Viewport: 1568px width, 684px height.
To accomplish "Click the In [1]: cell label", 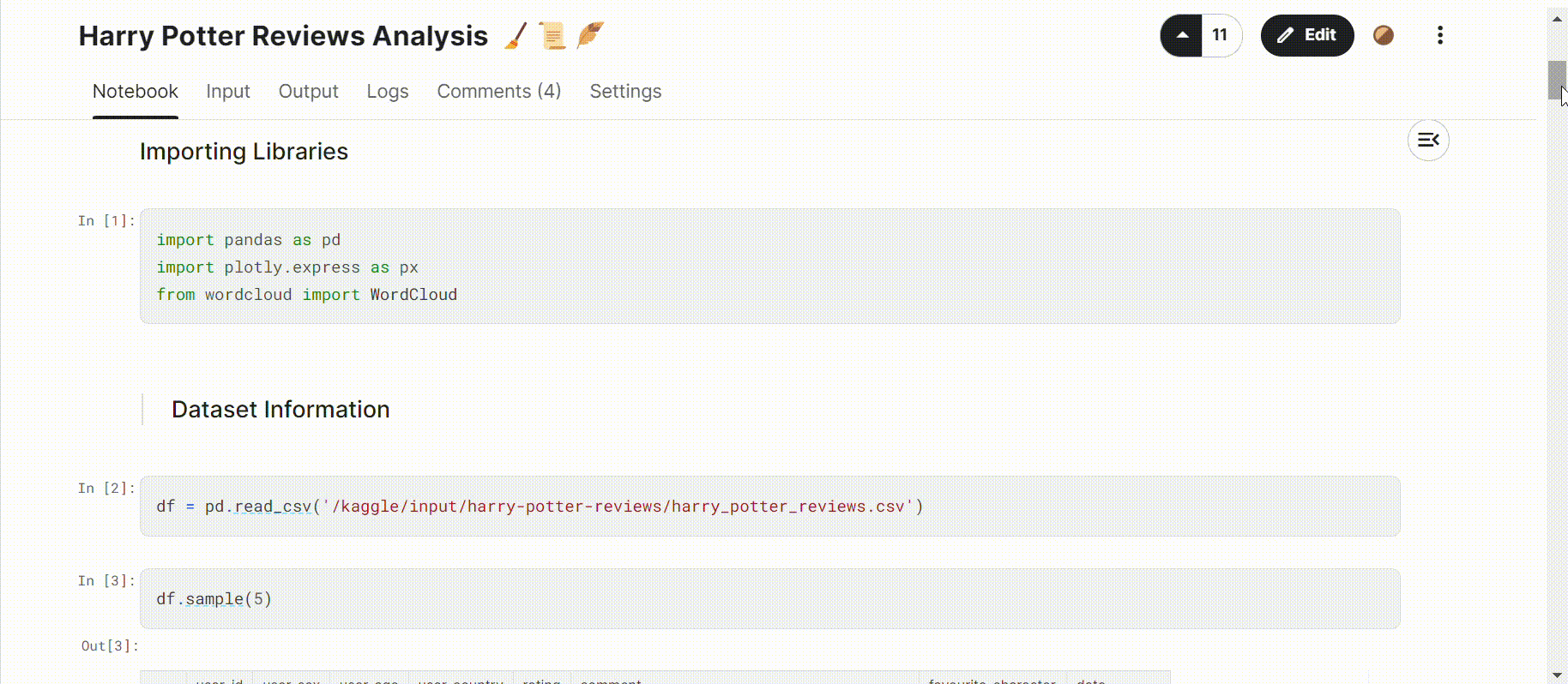I will (106, 221).
